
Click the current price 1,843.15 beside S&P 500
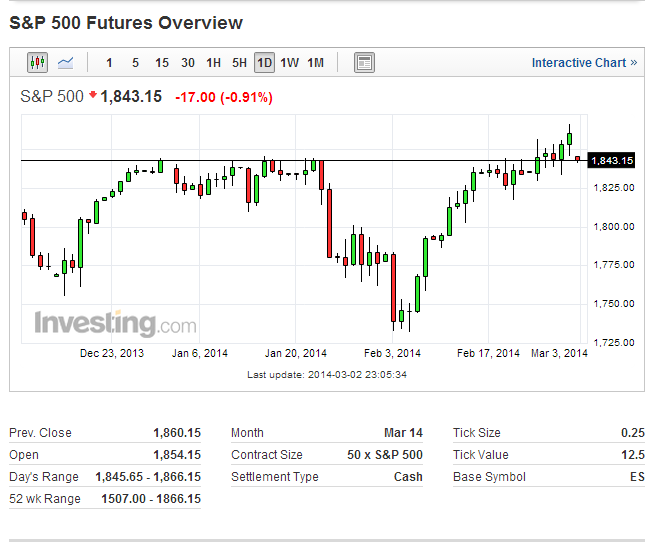(x=131, y=96)
